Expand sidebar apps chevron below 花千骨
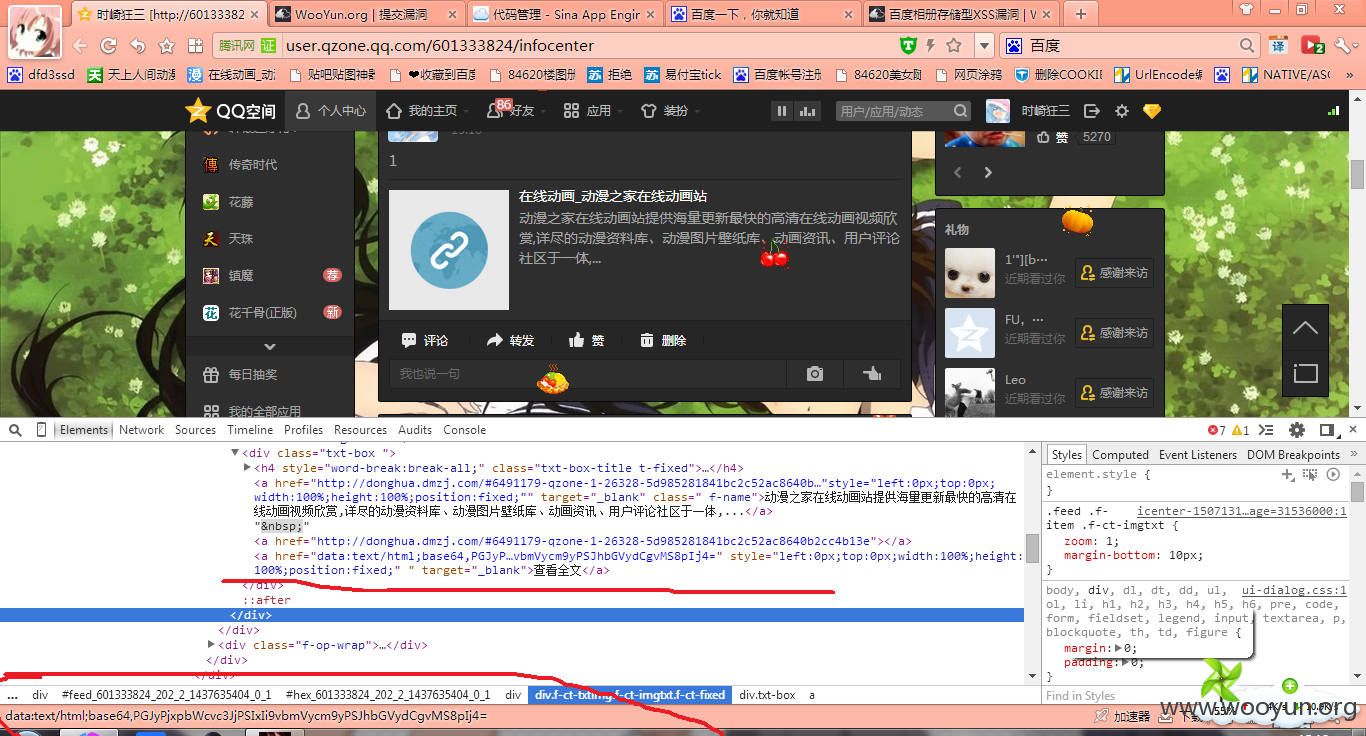Screen dimensions: 1366x736 [x=270, y=346]
